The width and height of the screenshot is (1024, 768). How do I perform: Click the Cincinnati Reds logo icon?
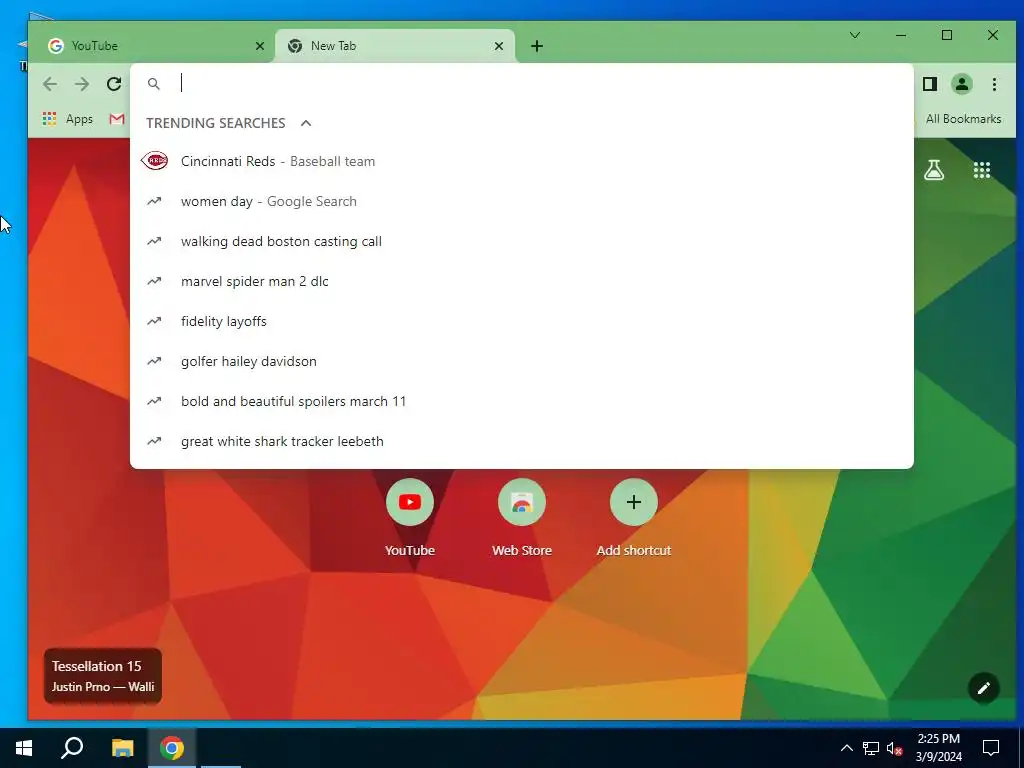click(155, 161)
